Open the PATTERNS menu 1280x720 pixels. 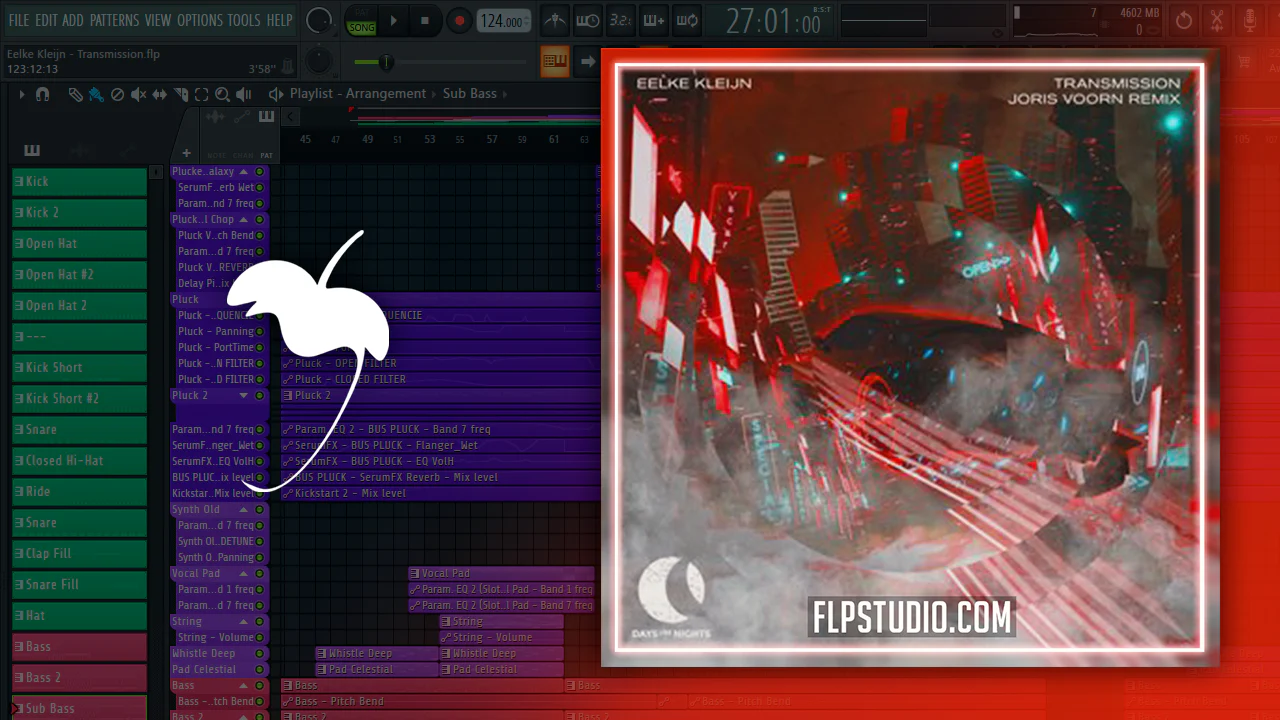[114, 20]
